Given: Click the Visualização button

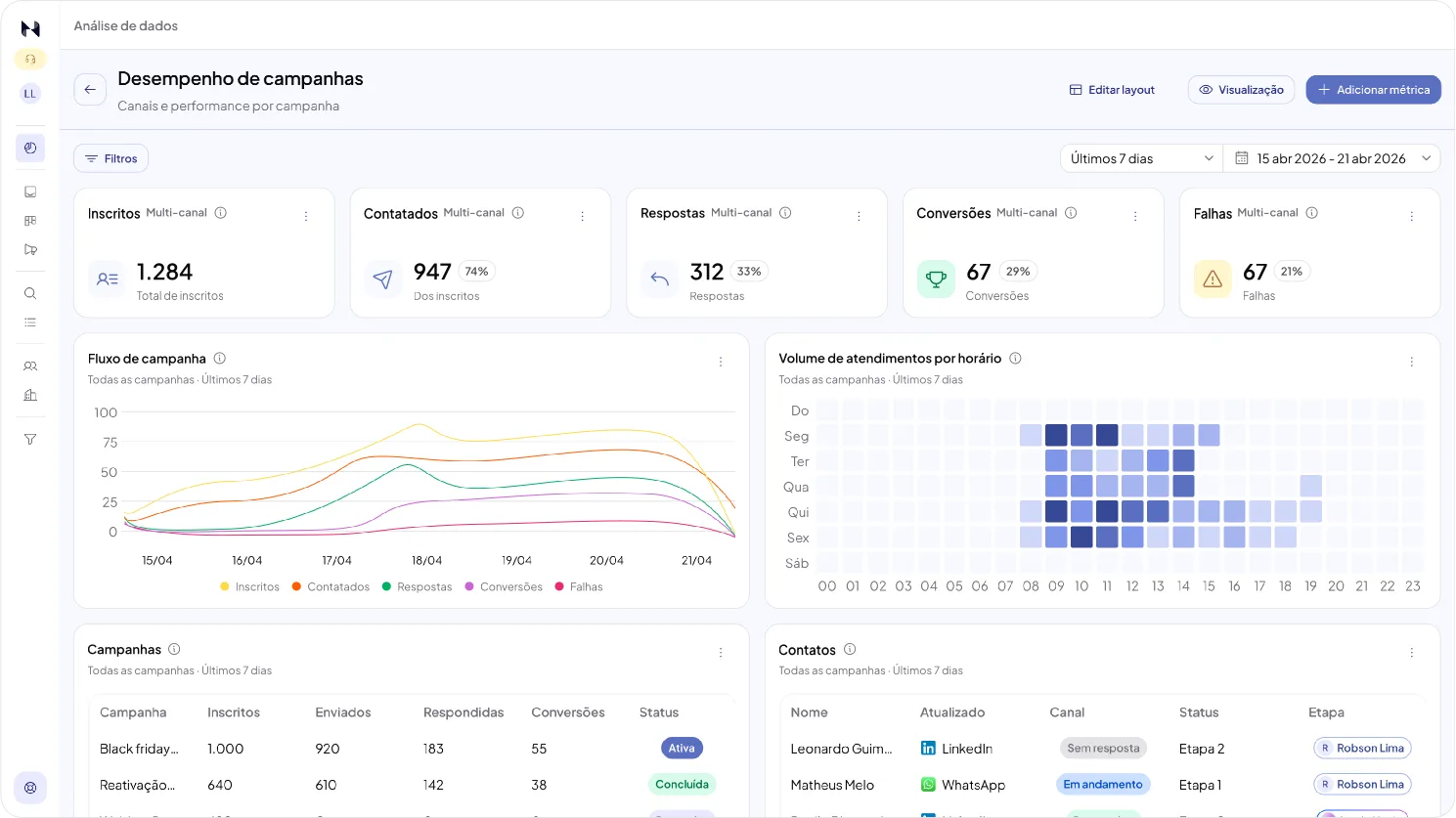Looking at the screenshot, I should (1242, 90).
